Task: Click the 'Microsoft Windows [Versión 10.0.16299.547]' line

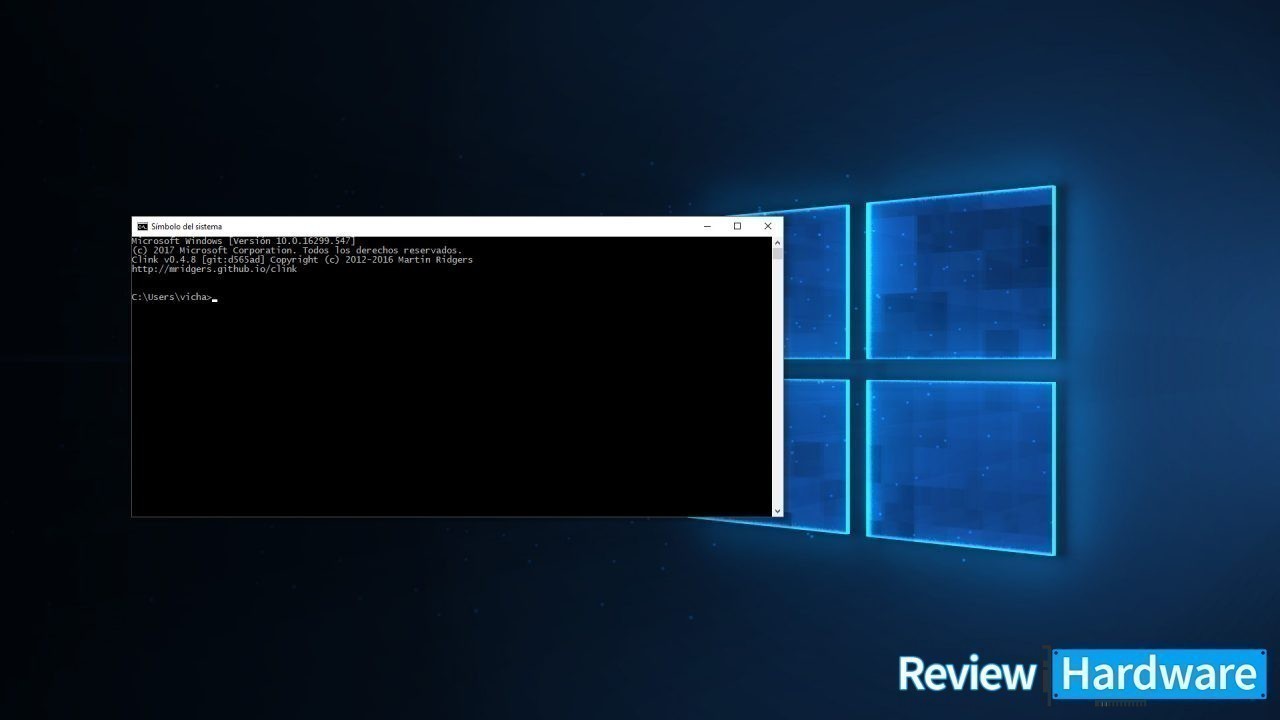Action: [243, 241]
